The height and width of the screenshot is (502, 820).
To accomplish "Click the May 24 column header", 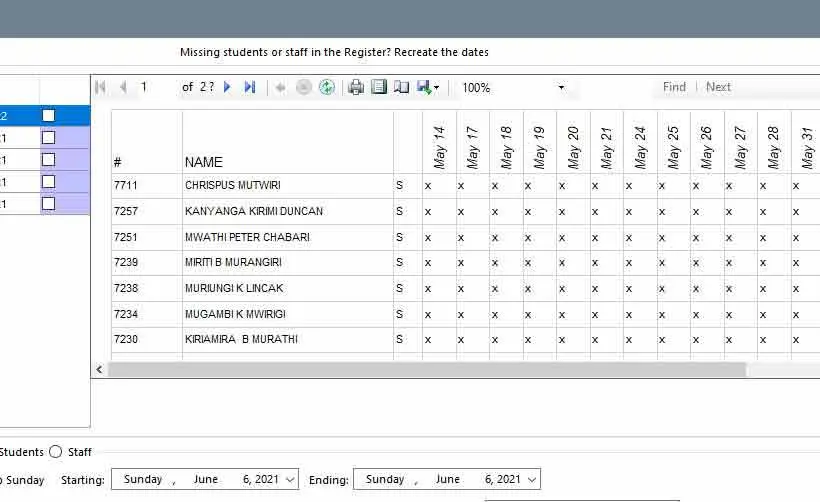I will pos(640,147).
